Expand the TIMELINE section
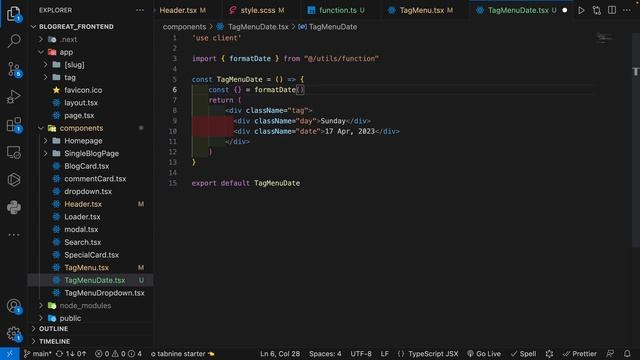Screen dimensions: 640x360 [x=54, y=341]
